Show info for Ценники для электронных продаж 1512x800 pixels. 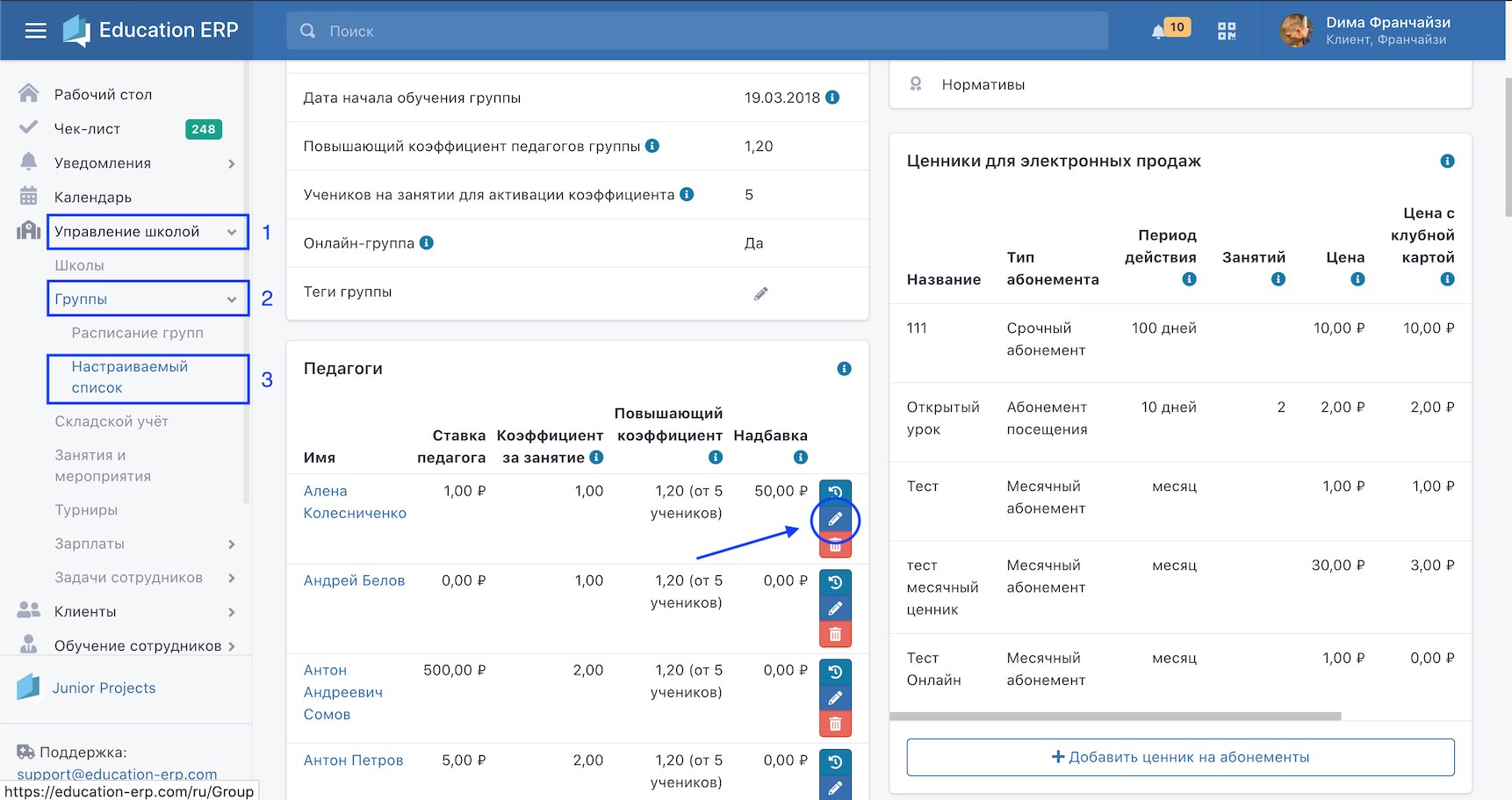(x=1447, y=162)
